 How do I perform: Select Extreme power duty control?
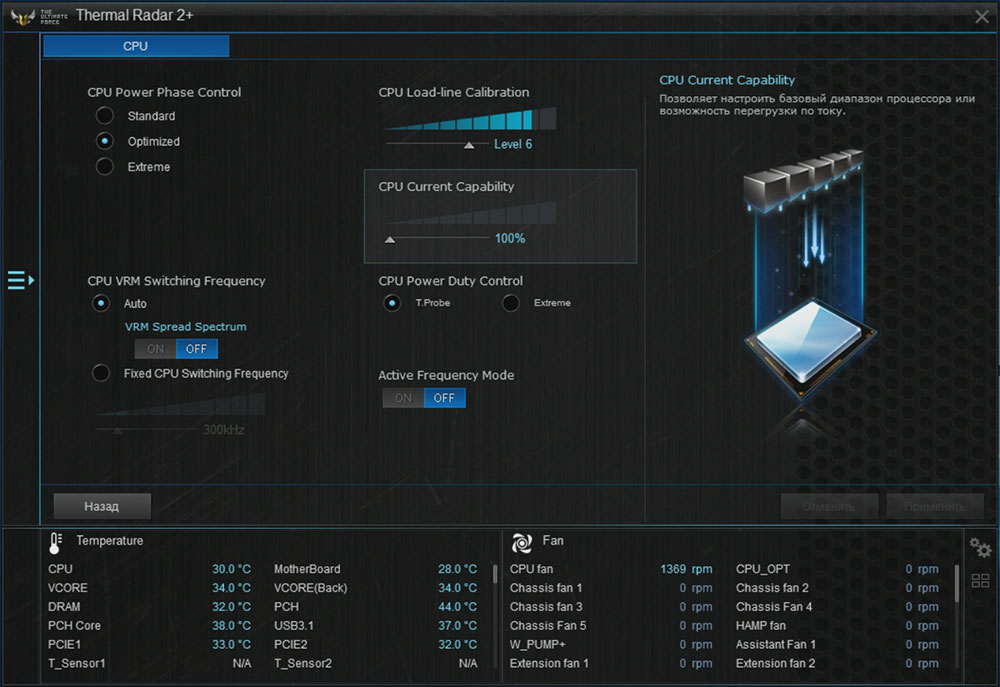coord(511,303)
